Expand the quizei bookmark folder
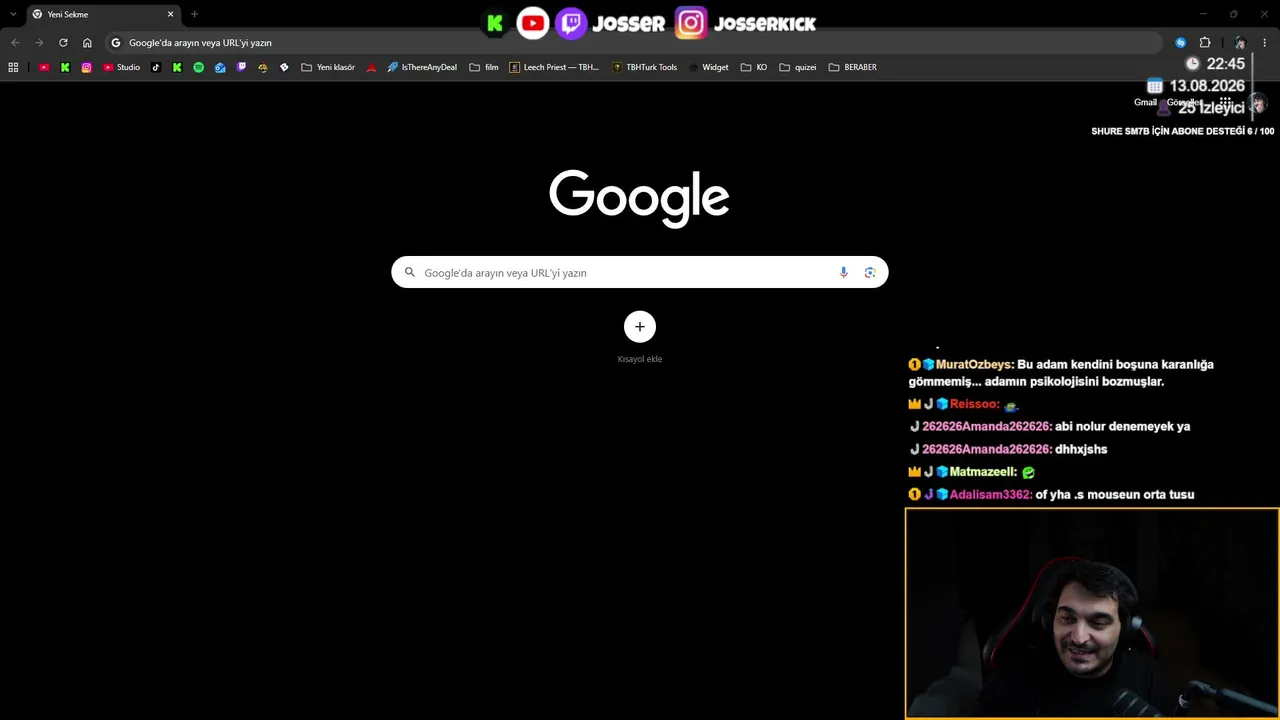Viewport: 1280px width, 720px height. [x=798, y=67]
